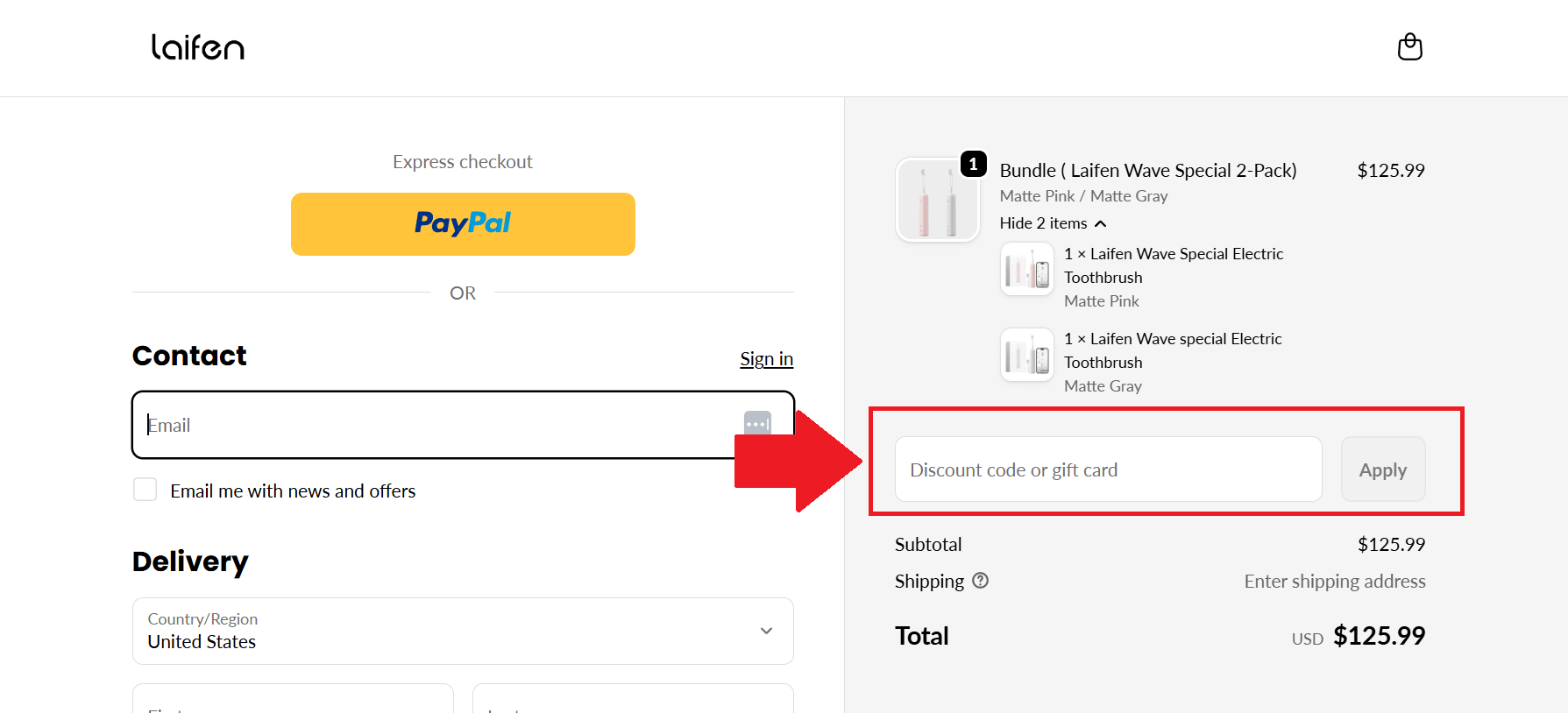Click the Sign in link

(766, 358)
